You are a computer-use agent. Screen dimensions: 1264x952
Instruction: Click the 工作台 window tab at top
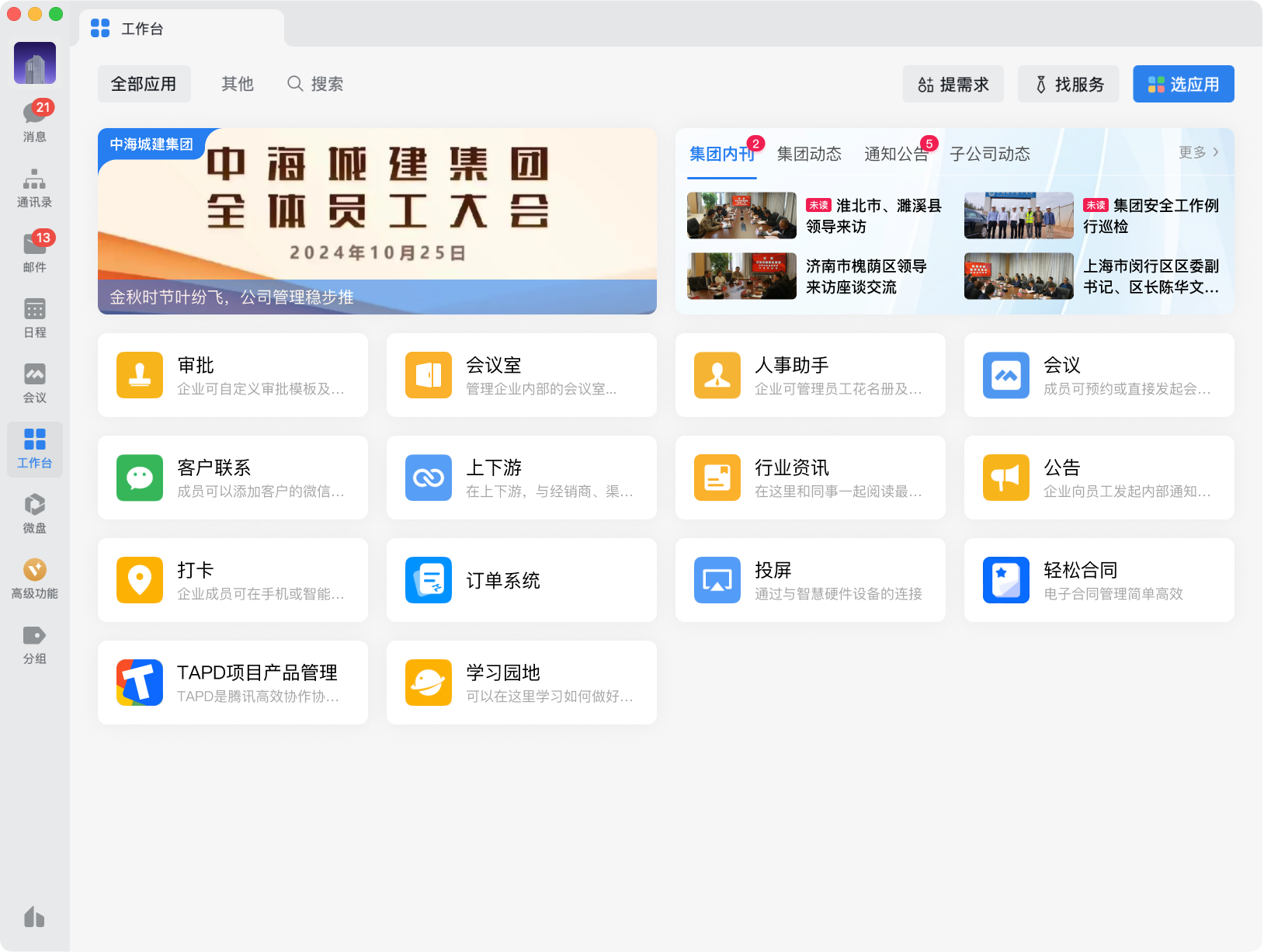182,29
